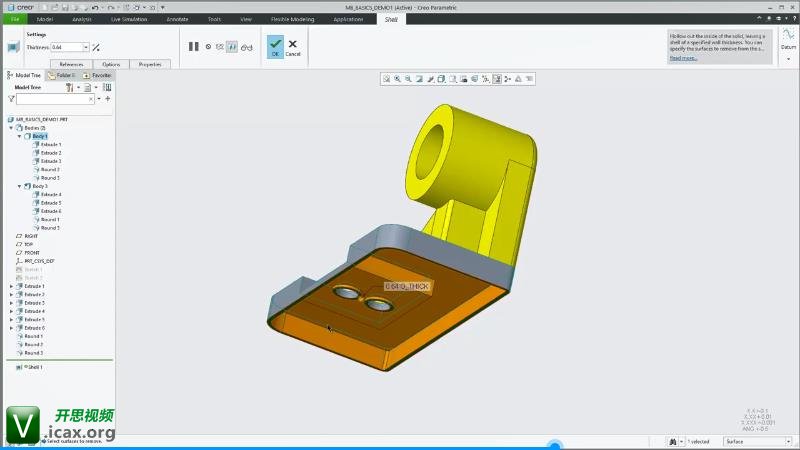Click the Model Tree columns icon
The width and height of the screenshot is (800, 450).
pos(107,88)
